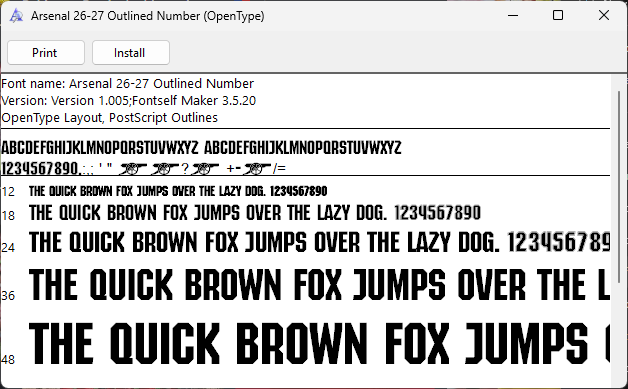Click the cannon glyph after question mark
This screenshot has width=628, height=389.
(205, 169)
